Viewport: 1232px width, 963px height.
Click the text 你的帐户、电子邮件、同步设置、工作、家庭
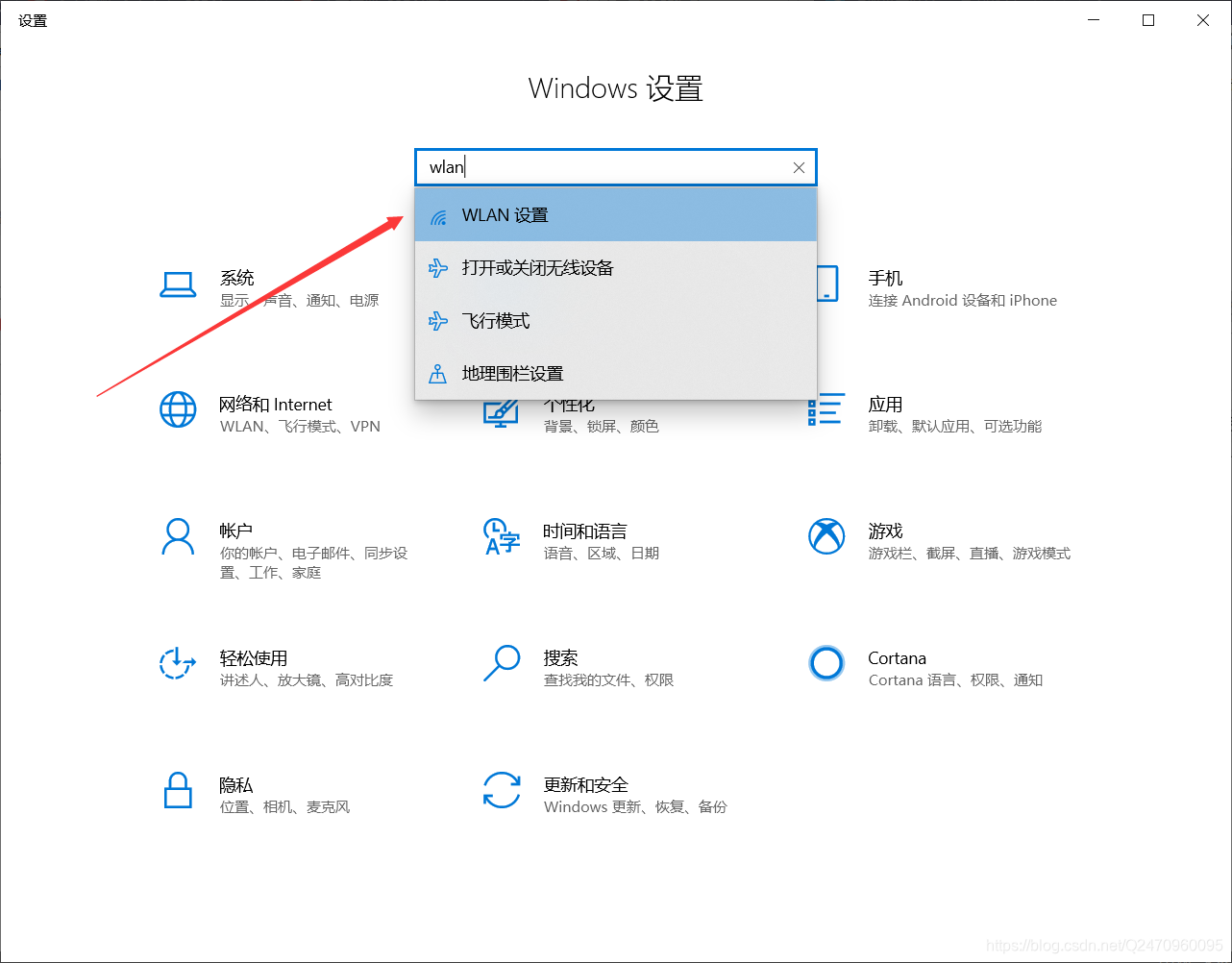(x=314, y=563)
